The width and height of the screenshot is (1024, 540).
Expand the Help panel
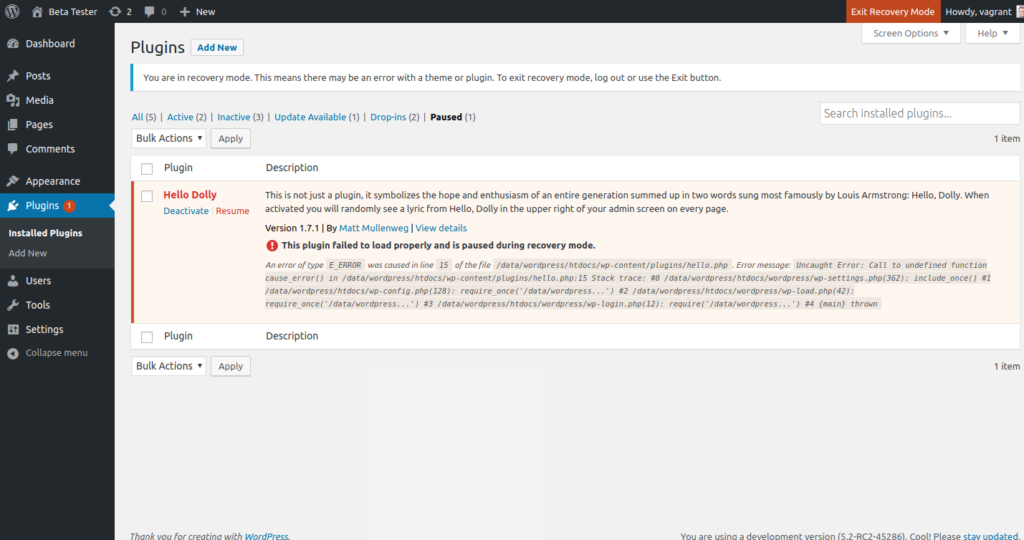point(993,33)
